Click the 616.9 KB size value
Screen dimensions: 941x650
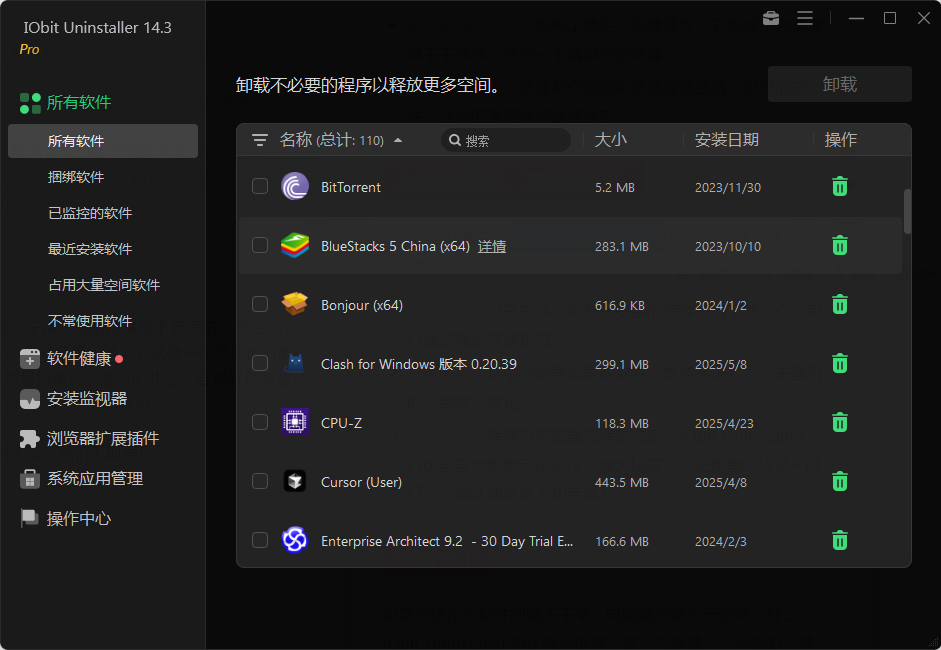click(619, 305)
